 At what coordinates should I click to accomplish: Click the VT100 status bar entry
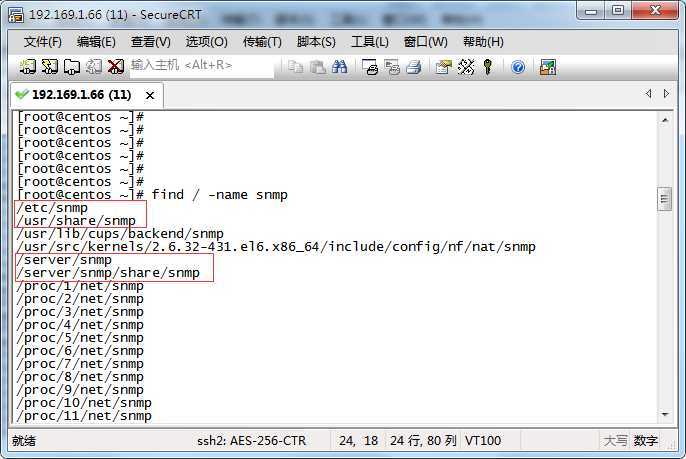(x=483, y=440)
